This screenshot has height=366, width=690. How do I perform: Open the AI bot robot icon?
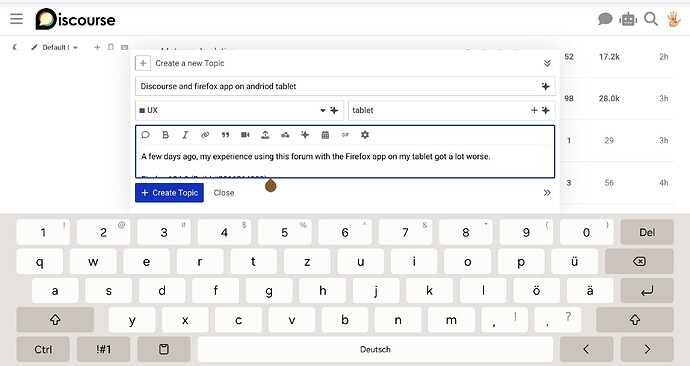pyautogui.click(x=628, y=19)
